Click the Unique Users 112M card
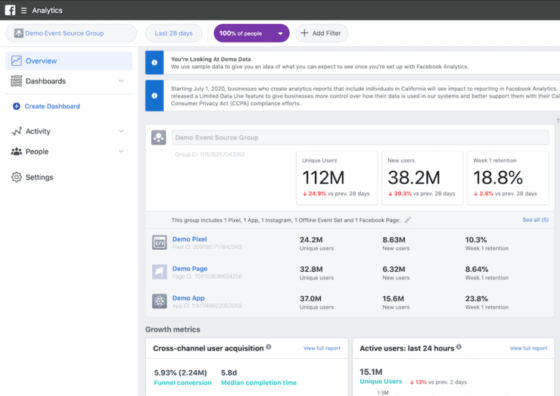The image size is (560, 396). point(337,178)
